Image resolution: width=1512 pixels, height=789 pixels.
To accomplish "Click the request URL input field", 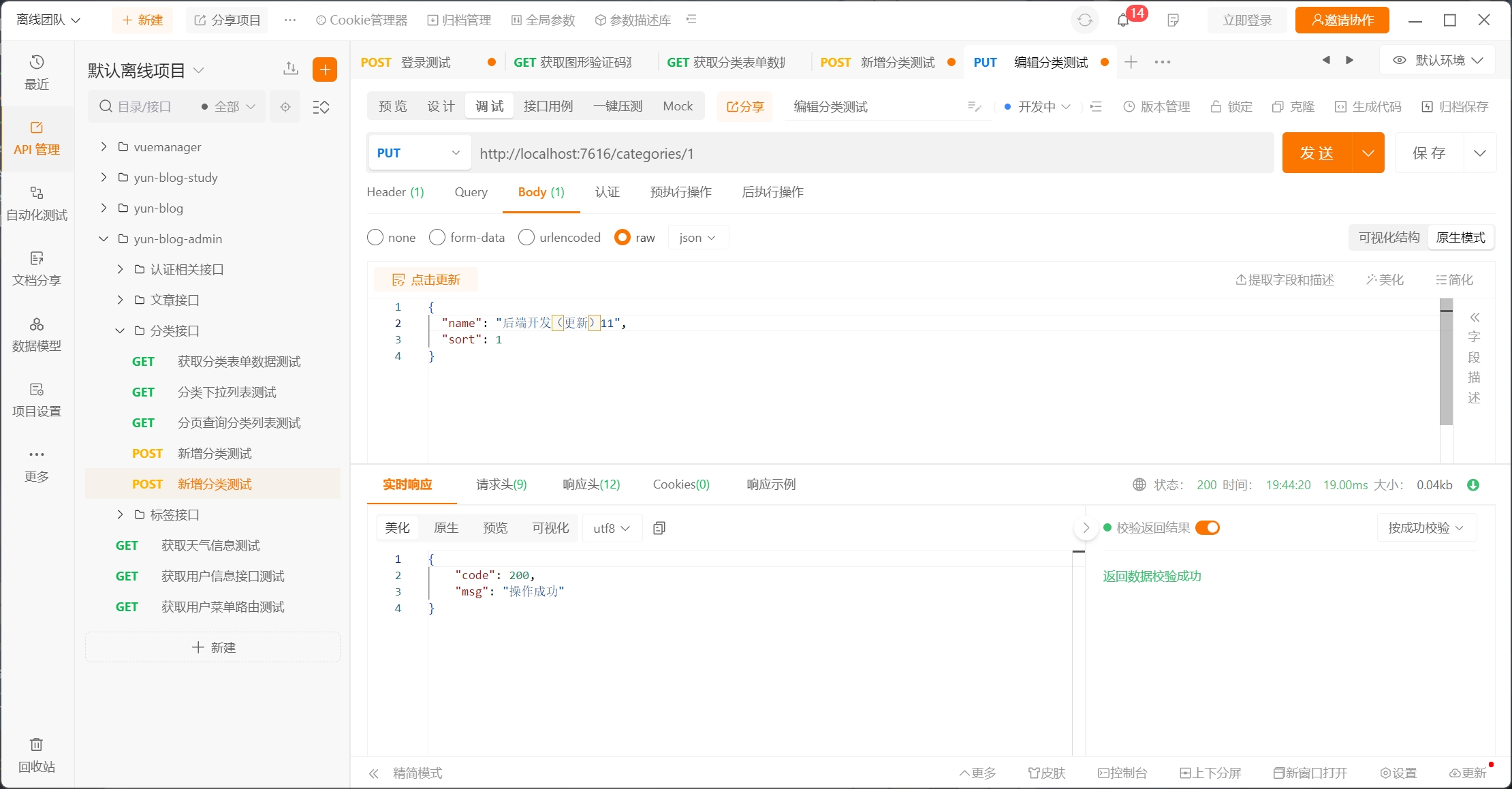I will 872,153.
